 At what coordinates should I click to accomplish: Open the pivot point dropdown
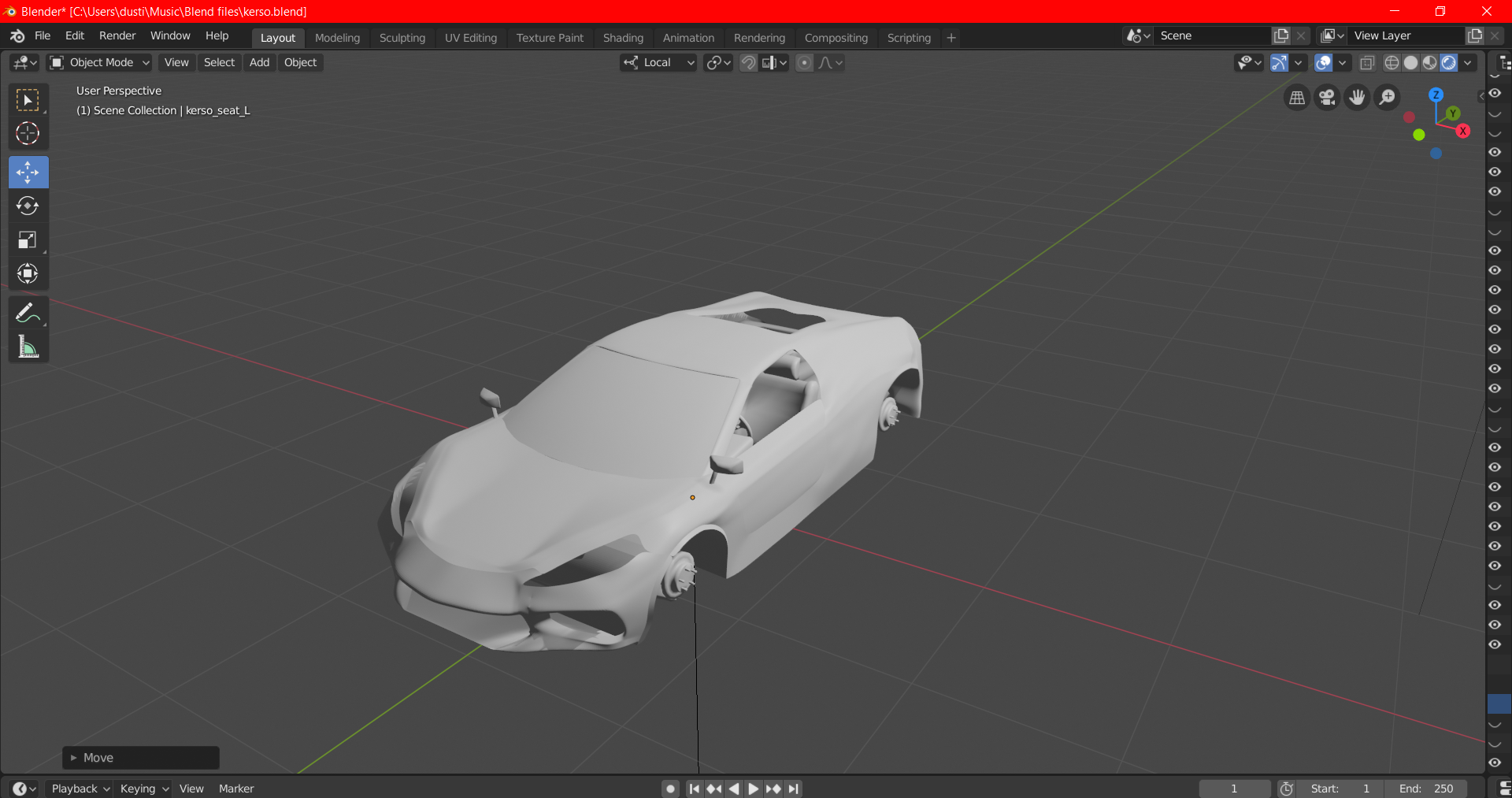click(719, 63)
